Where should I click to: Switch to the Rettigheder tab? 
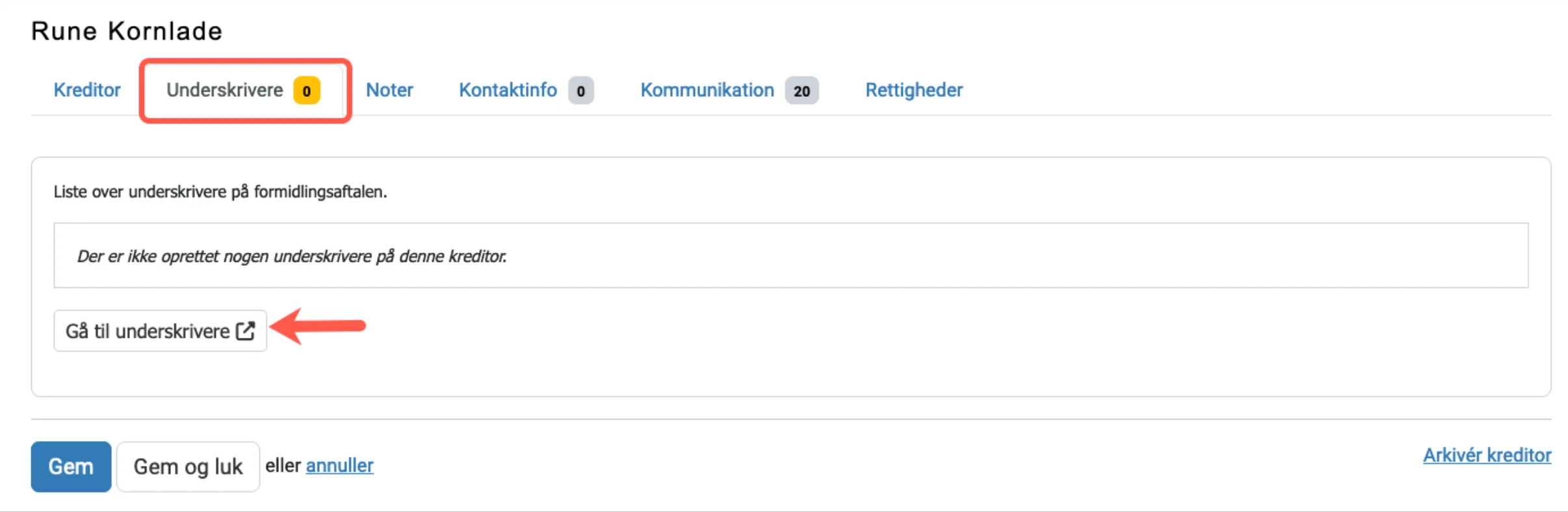913,90
